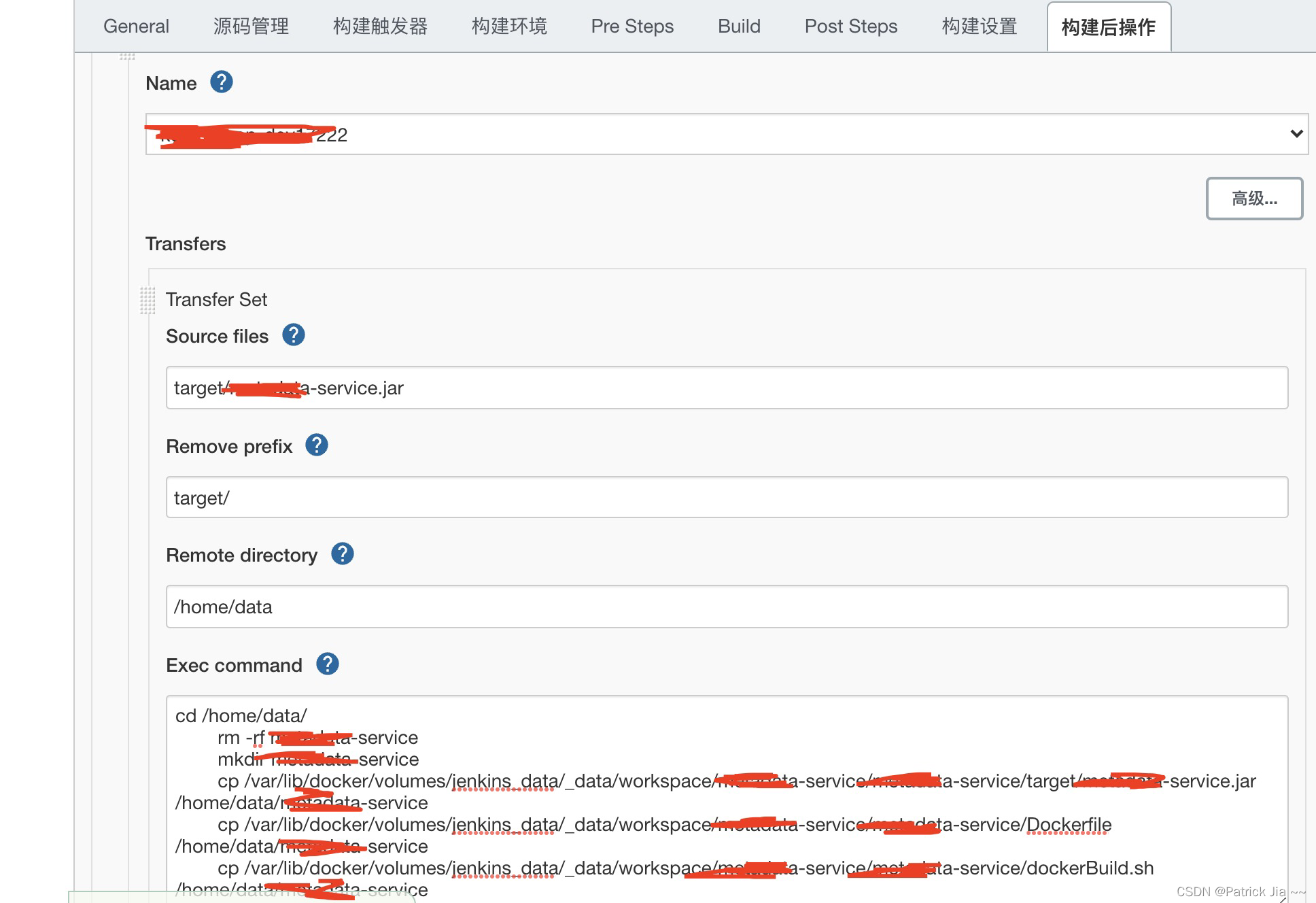Open the 源码管理 tab
The width and height of the screenshot is (1316, 903).
tap(251, 27)
